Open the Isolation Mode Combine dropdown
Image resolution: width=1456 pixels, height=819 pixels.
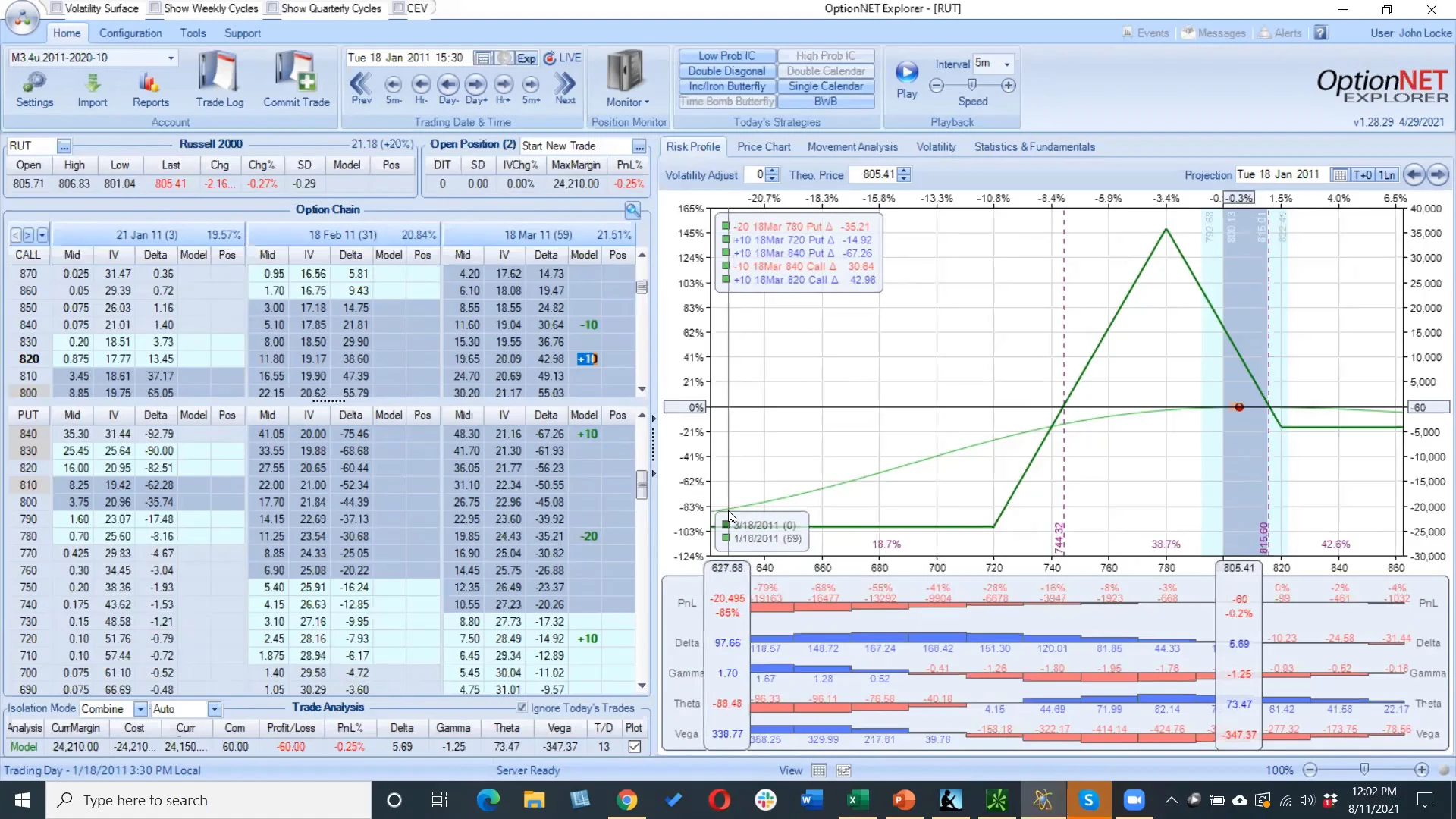[x=140, y=709]
